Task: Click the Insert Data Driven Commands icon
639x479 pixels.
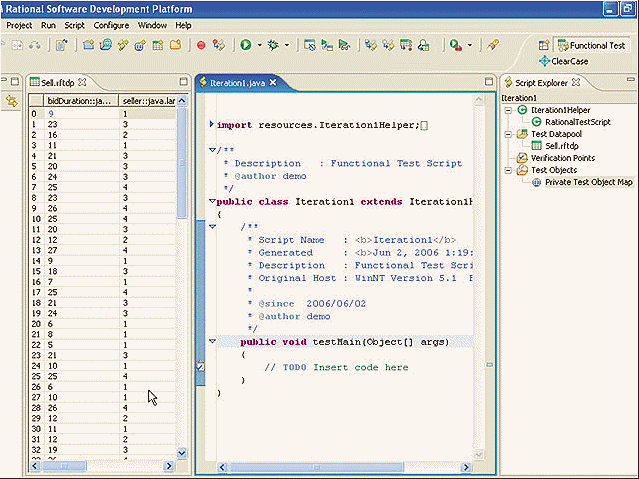Action: pos(406,45)
